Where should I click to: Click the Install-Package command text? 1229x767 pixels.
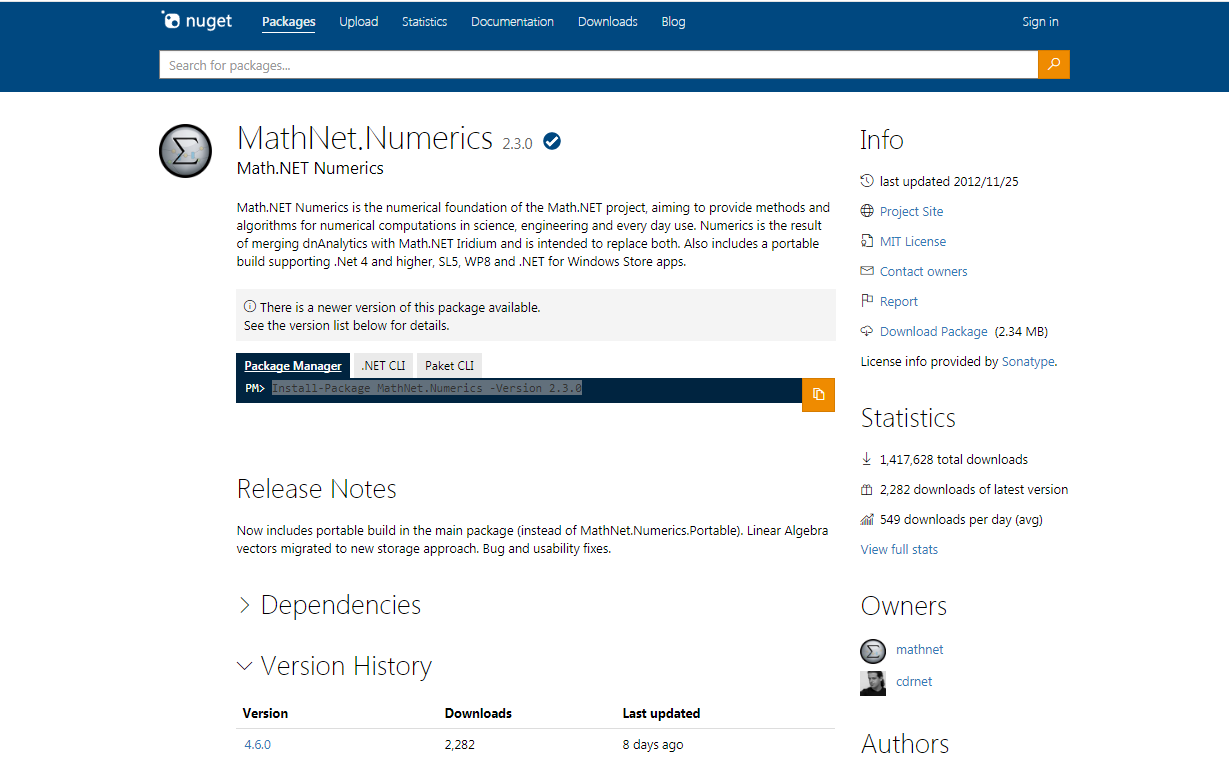427,388
